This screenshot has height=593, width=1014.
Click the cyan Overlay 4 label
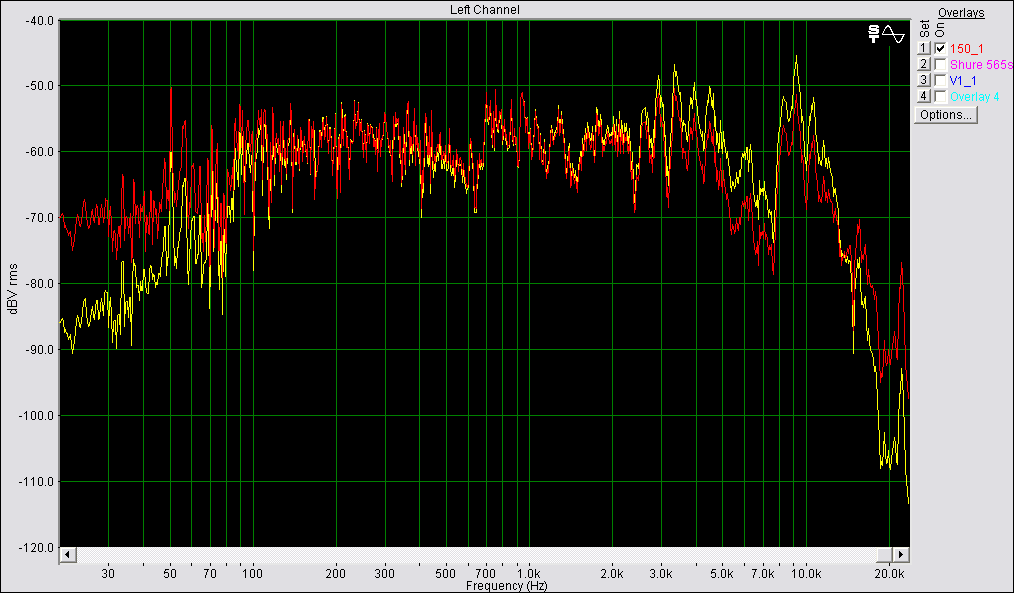click(975, 97)
